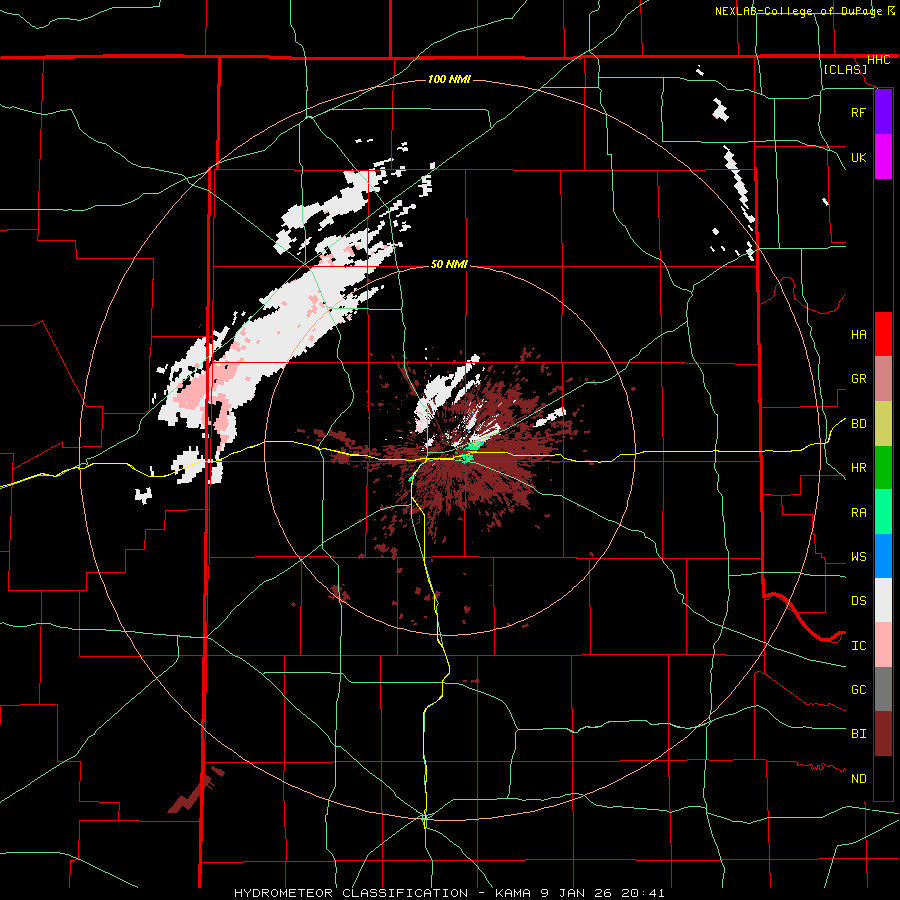Click the 'GC' legend label text

[858, 689]
